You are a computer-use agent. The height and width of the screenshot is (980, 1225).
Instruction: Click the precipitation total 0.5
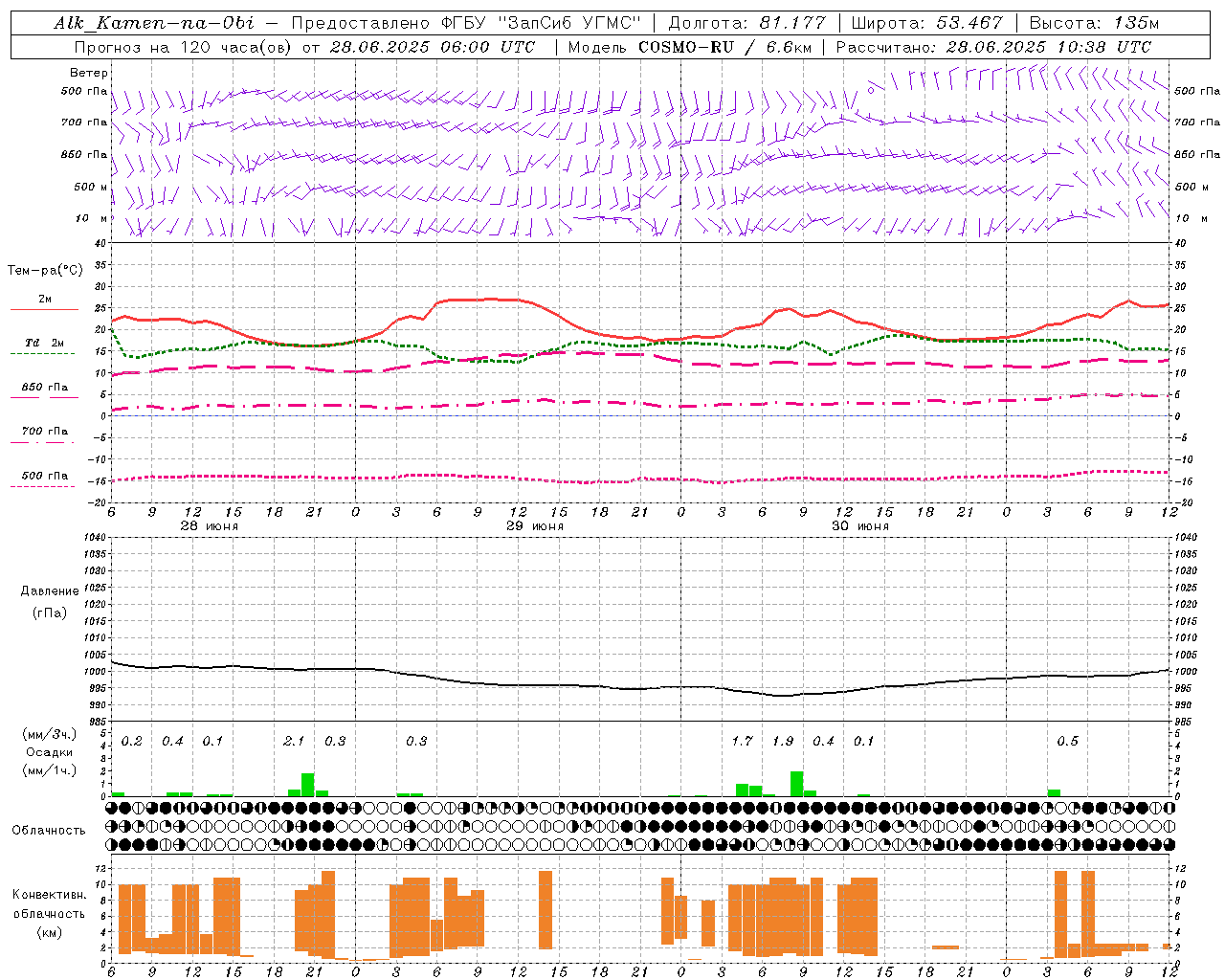(1067, 742)
